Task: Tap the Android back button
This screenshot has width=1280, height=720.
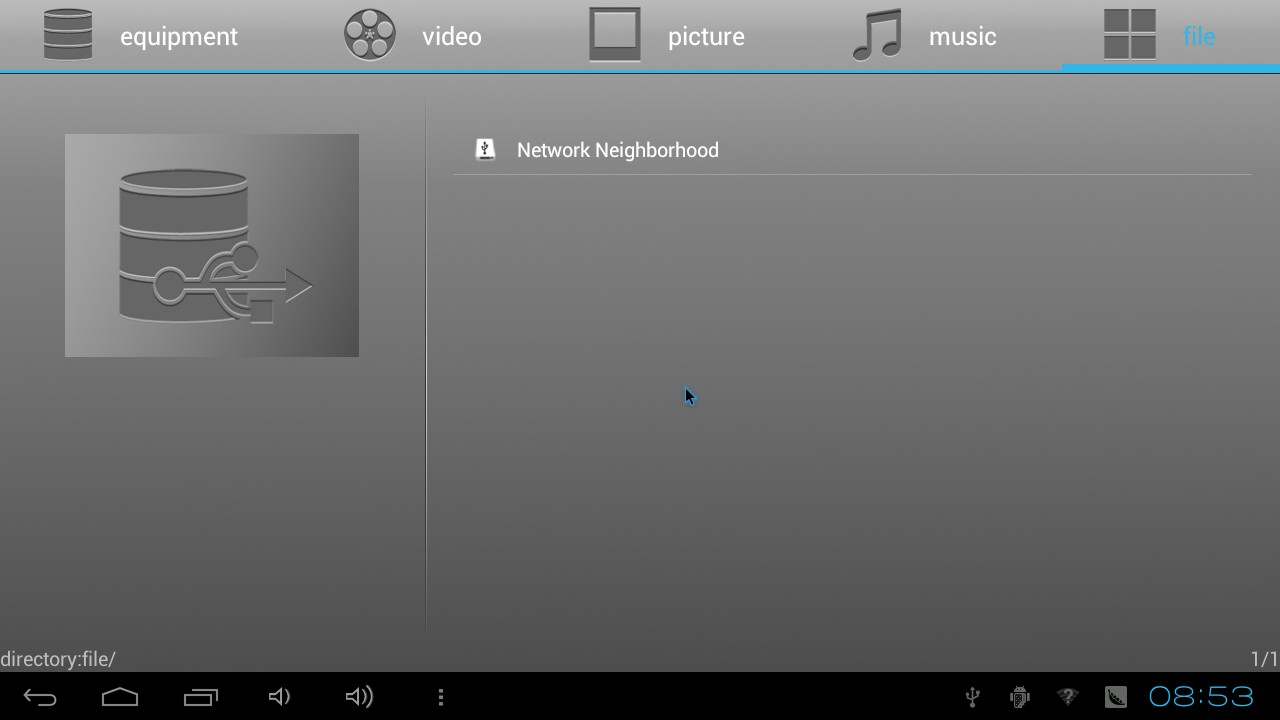Action: (x=40, y=697)
